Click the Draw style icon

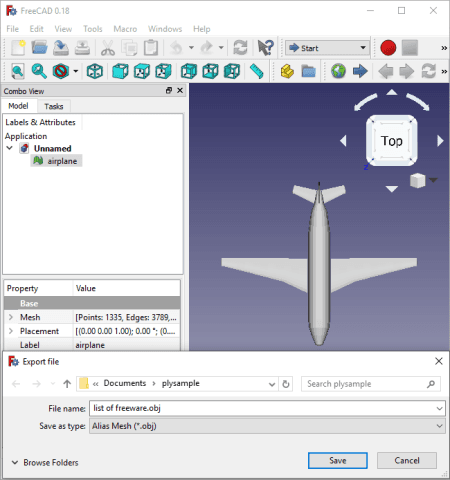[x=61, y=71]
